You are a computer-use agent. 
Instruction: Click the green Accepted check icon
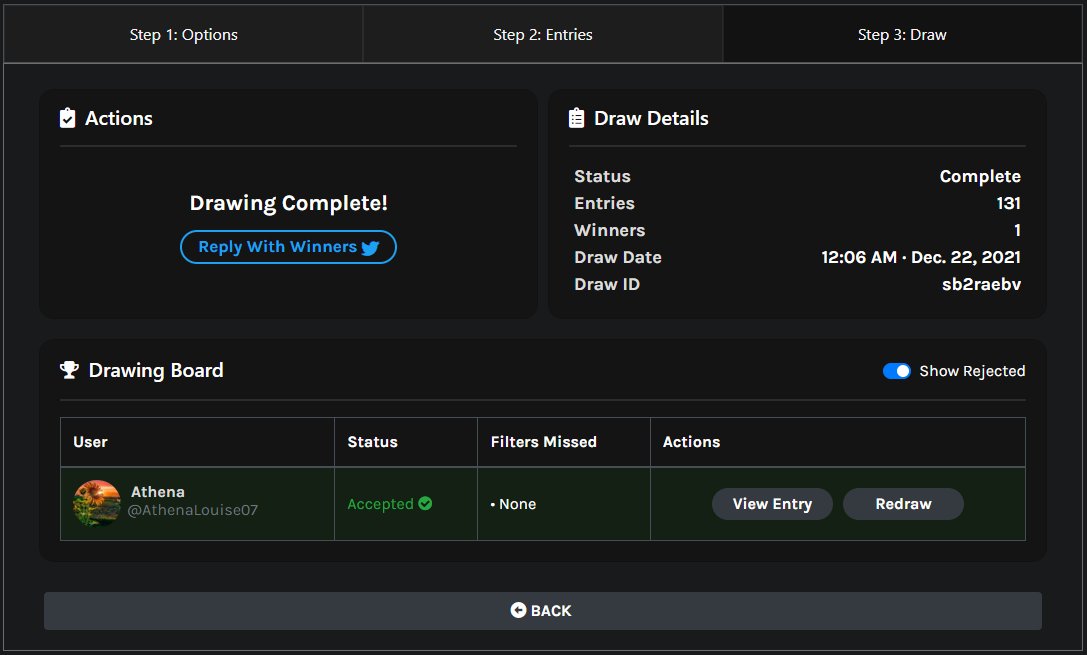[x=425, y=503]
